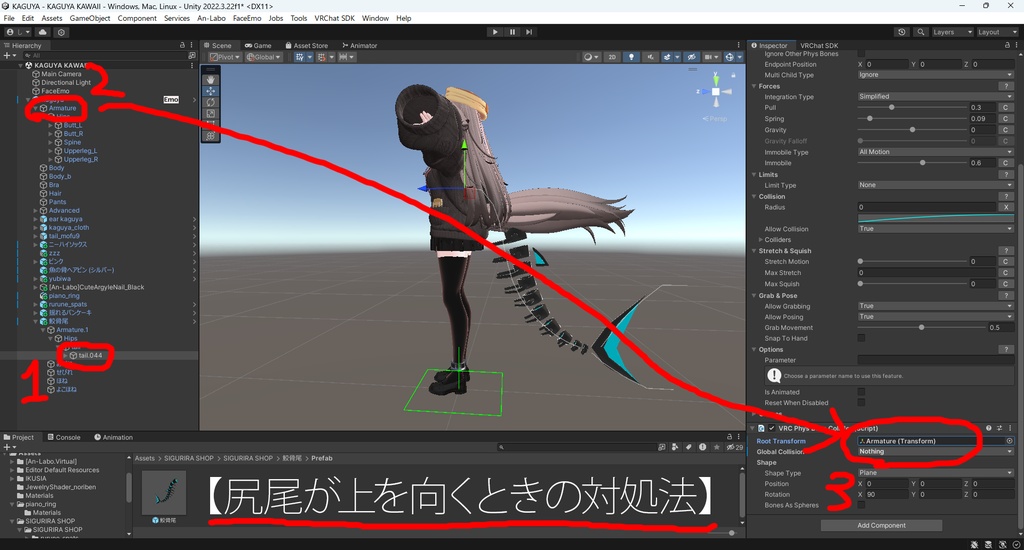
Task: Open the Layout dropdown
Action: 996,32
